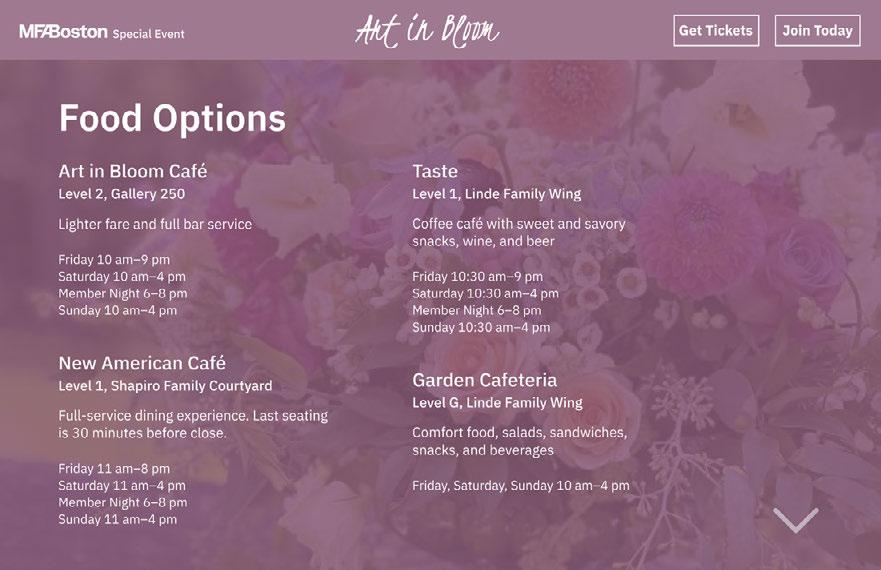Screen dimensions: 881x570
Task: Click Friday, Saturday, Sunday 10 am–4 pm line
Action: click(x=521, y=486)
